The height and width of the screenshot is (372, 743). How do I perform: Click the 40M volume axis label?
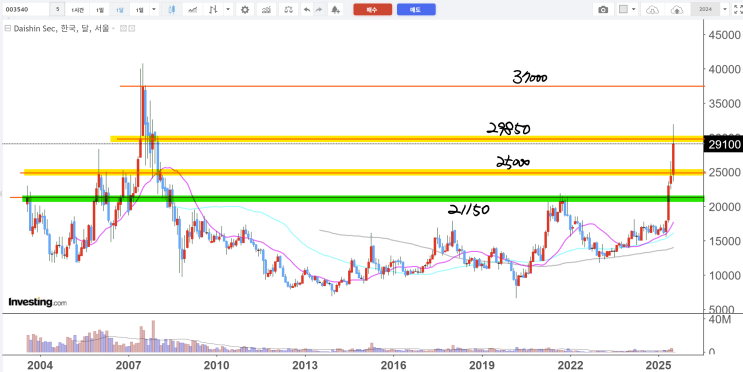[720, 320]
